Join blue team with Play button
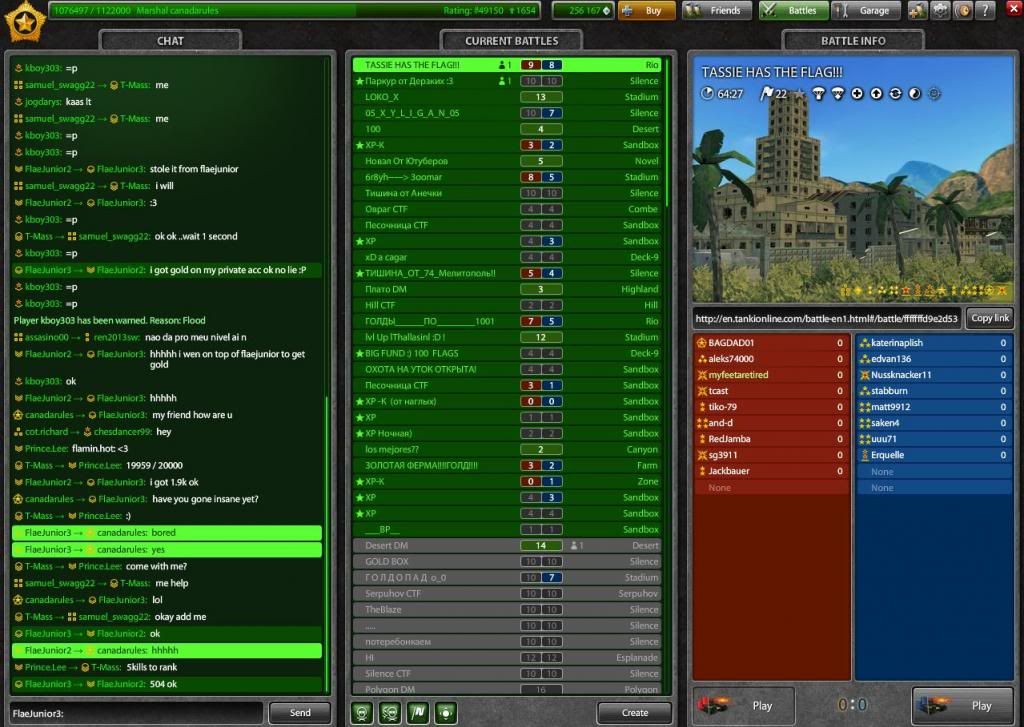Image resolution: width=1024 pixels, height=727 pixels. click(x=963, y=705)
